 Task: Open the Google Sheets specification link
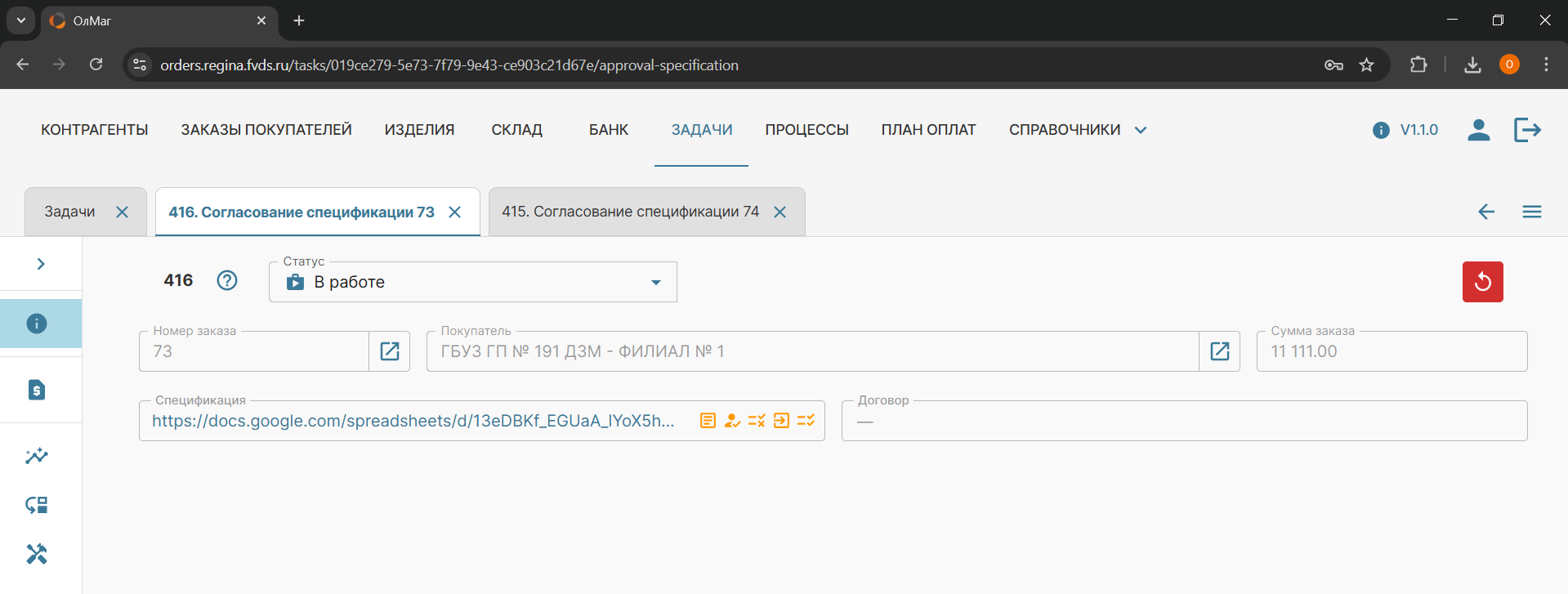[413, 421]
